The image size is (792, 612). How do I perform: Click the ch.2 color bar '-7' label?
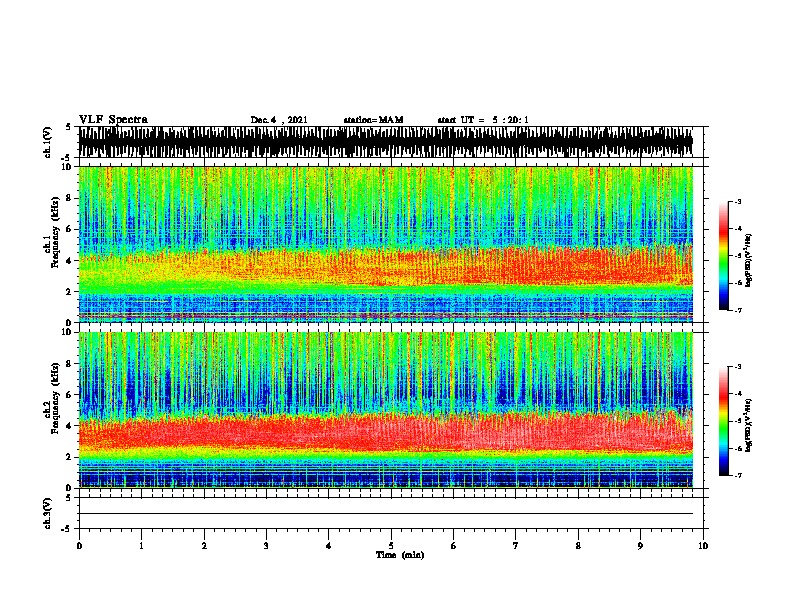click(738, 475)
